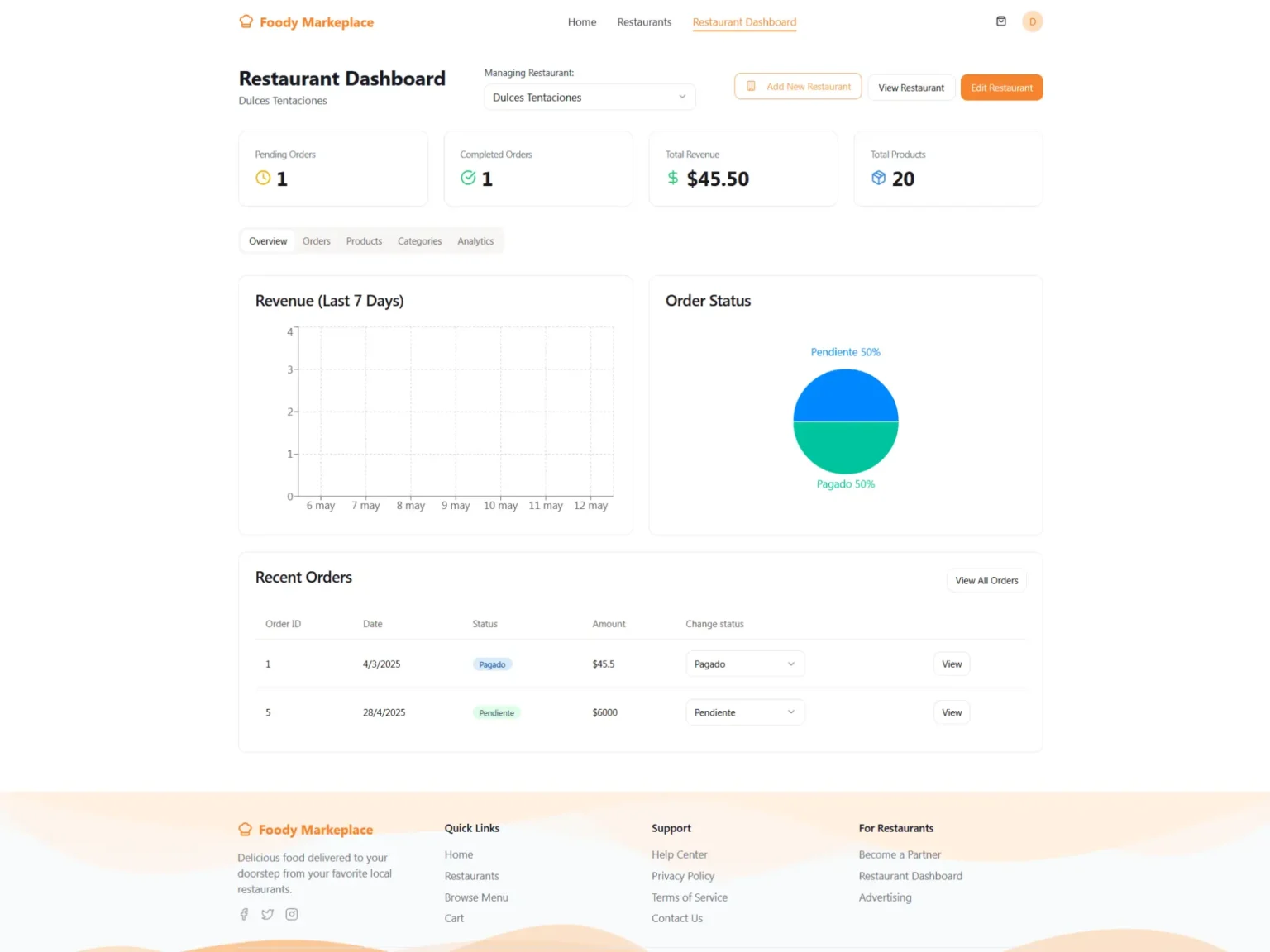Open the Pagado status dropdown for order 1

coord(744,664)
